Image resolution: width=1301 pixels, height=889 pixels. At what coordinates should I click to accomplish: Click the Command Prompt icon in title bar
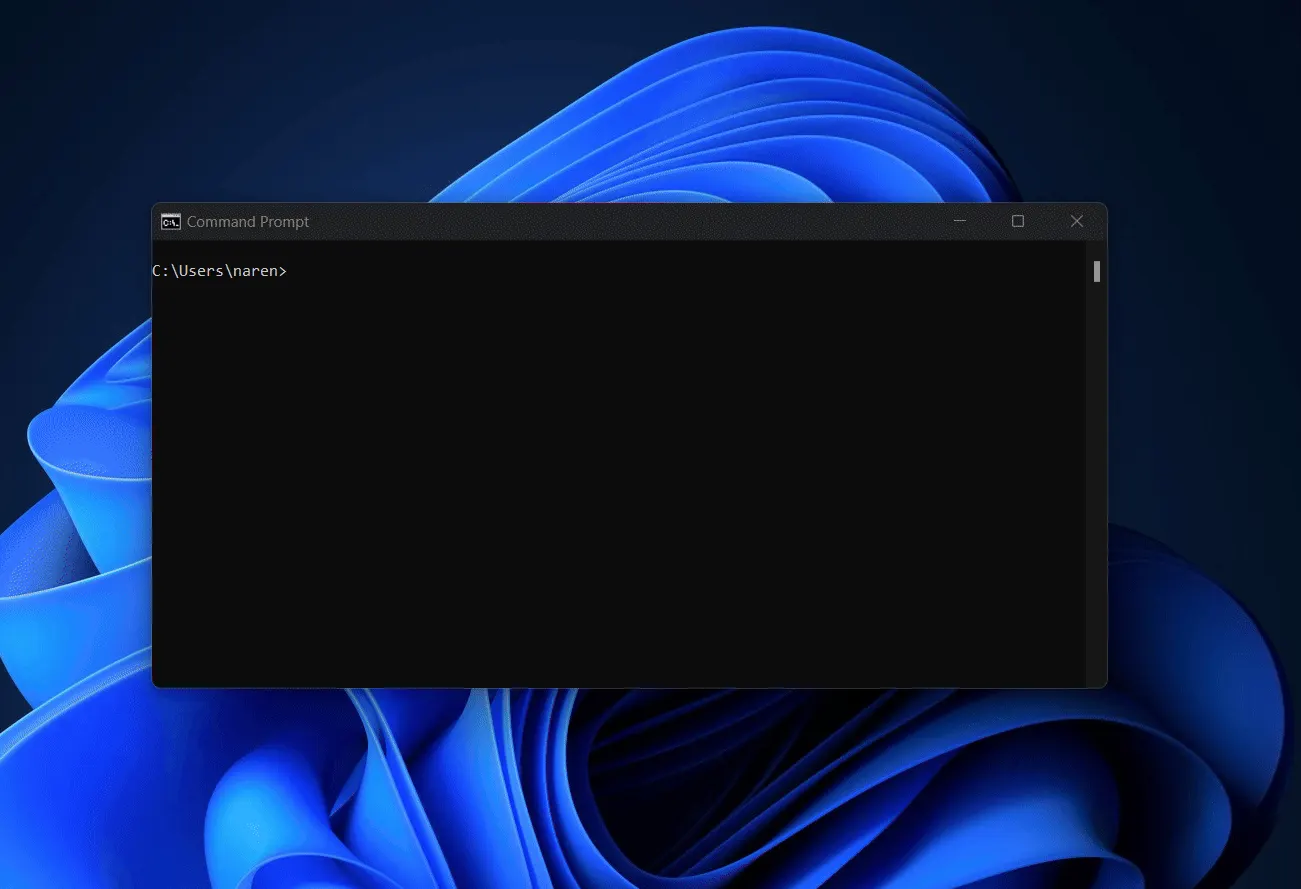coord(171,221)
